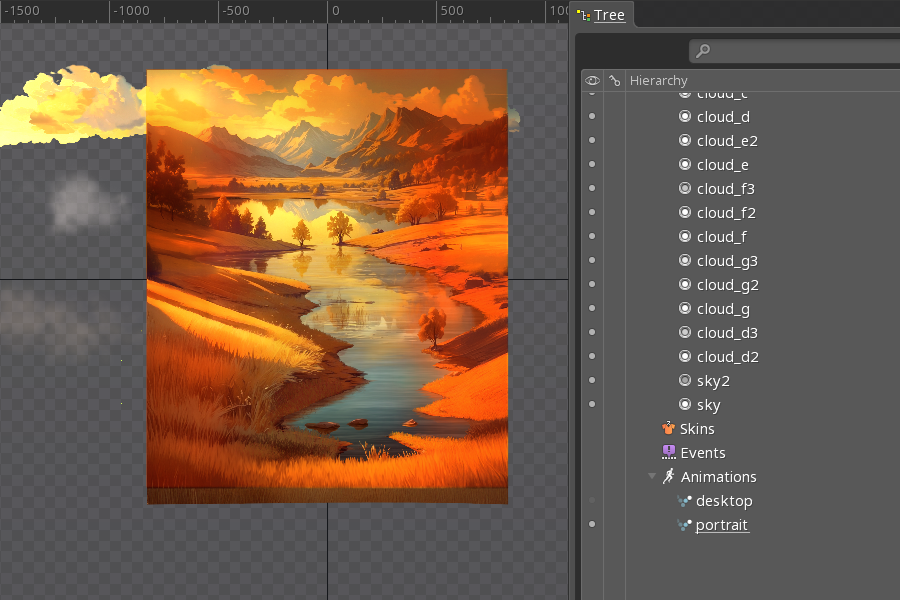
Task: Hide the sky slot via visibility dot
Action: tap(592, 405)
